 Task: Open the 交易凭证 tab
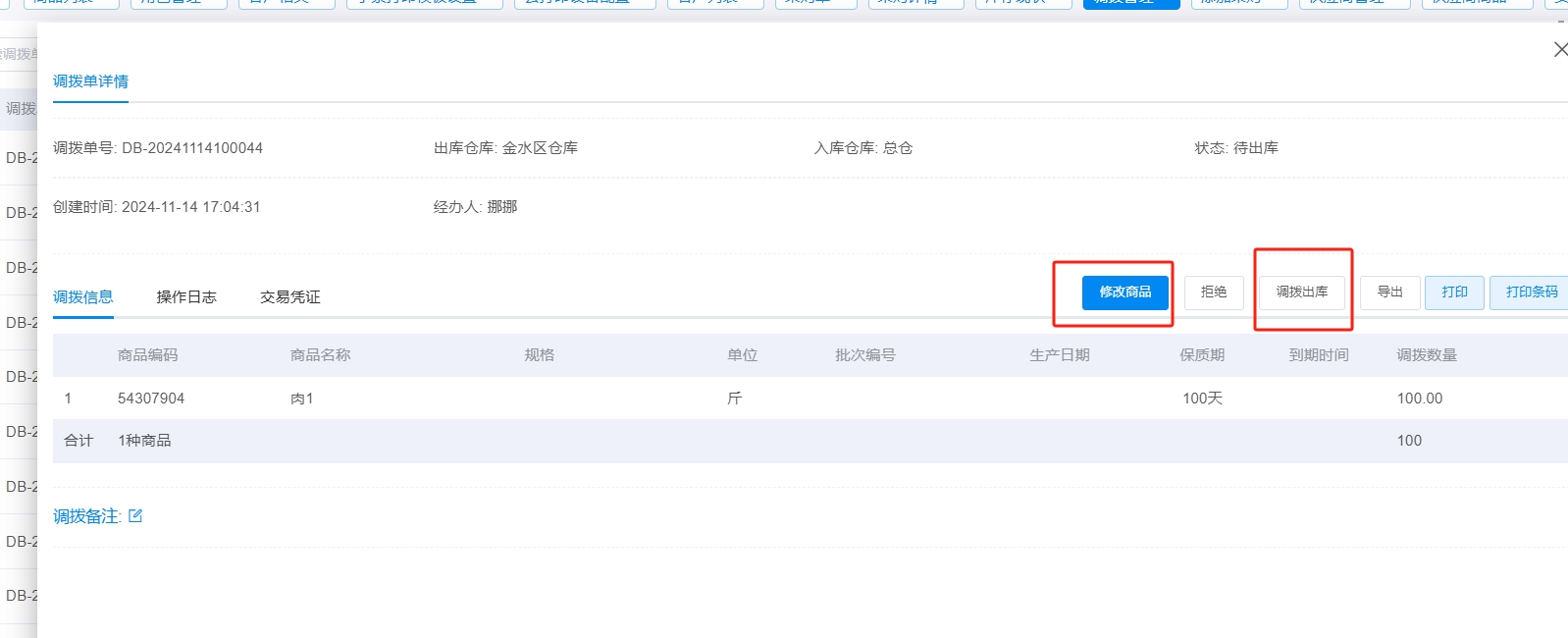point(289,296)
